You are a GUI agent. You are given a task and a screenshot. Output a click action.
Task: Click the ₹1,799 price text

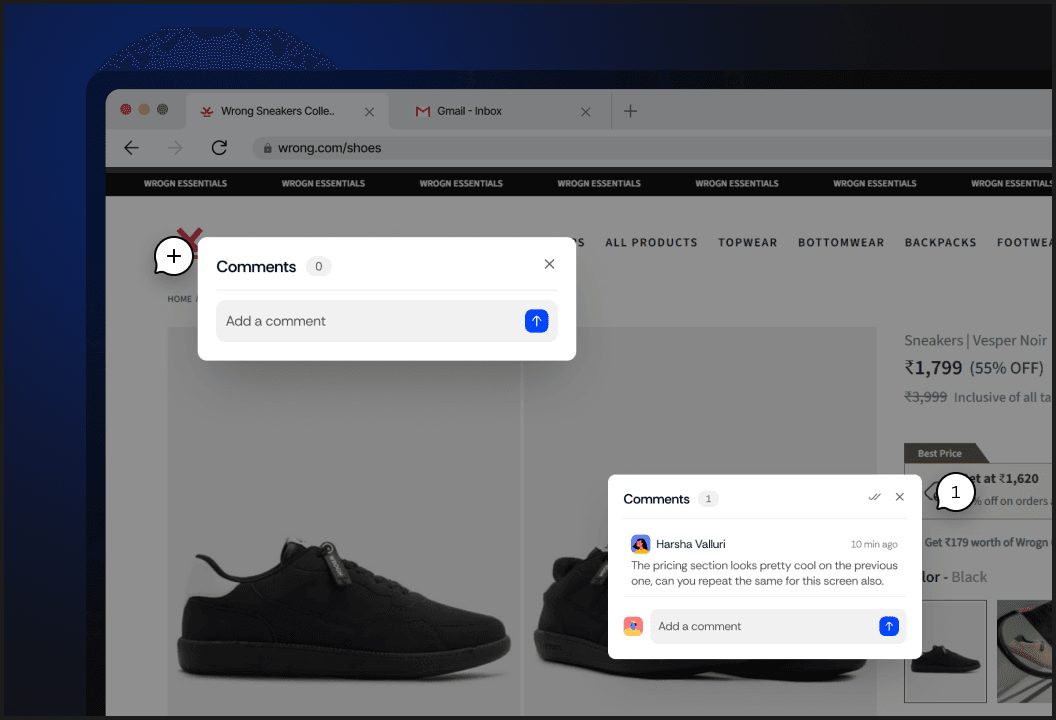pyautogui.click(x=933, y=368)
